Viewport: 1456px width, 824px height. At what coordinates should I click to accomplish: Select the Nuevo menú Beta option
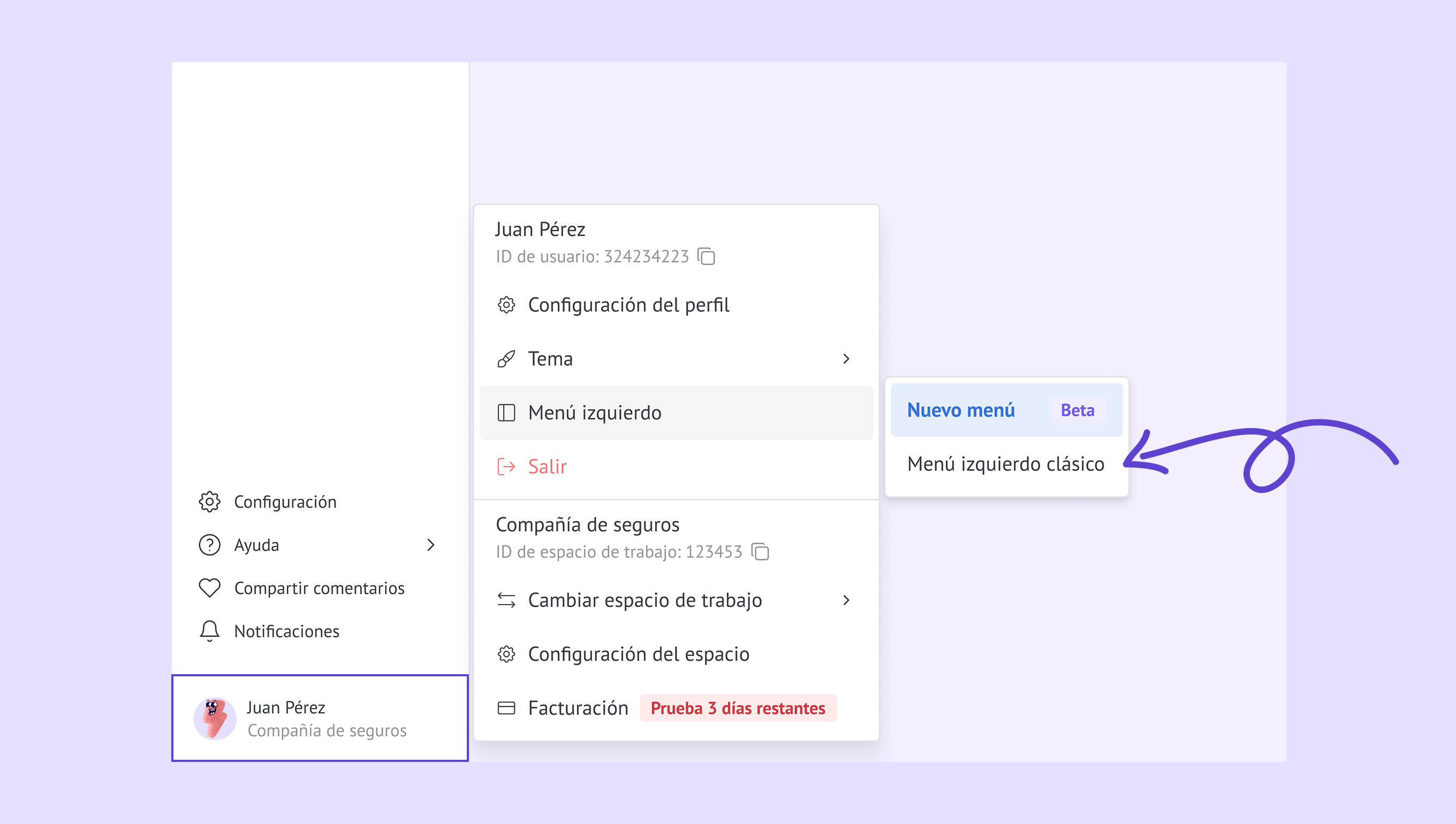coord(1006,410)
